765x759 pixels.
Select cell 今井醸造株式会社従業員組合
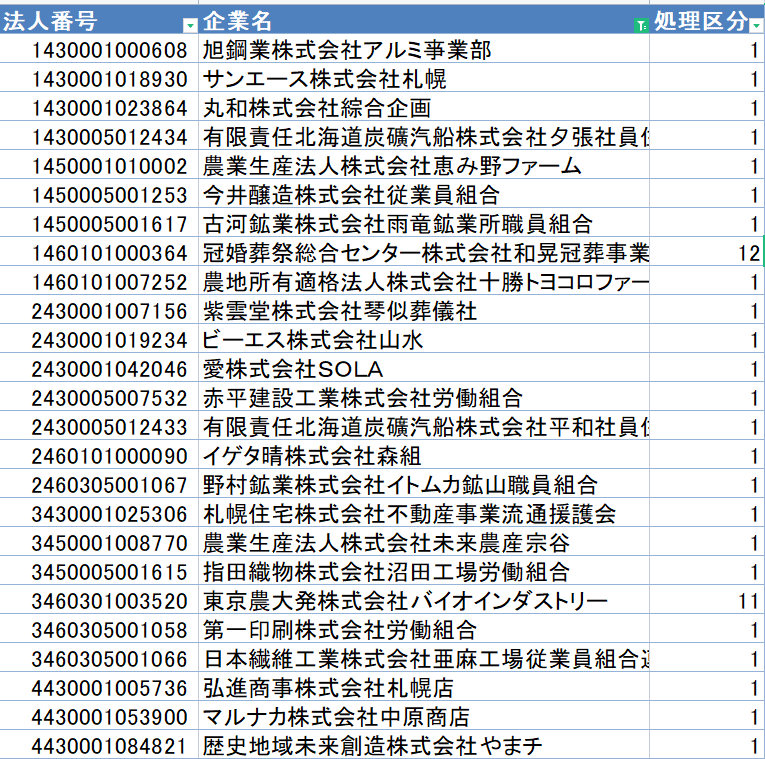point(424,194)
